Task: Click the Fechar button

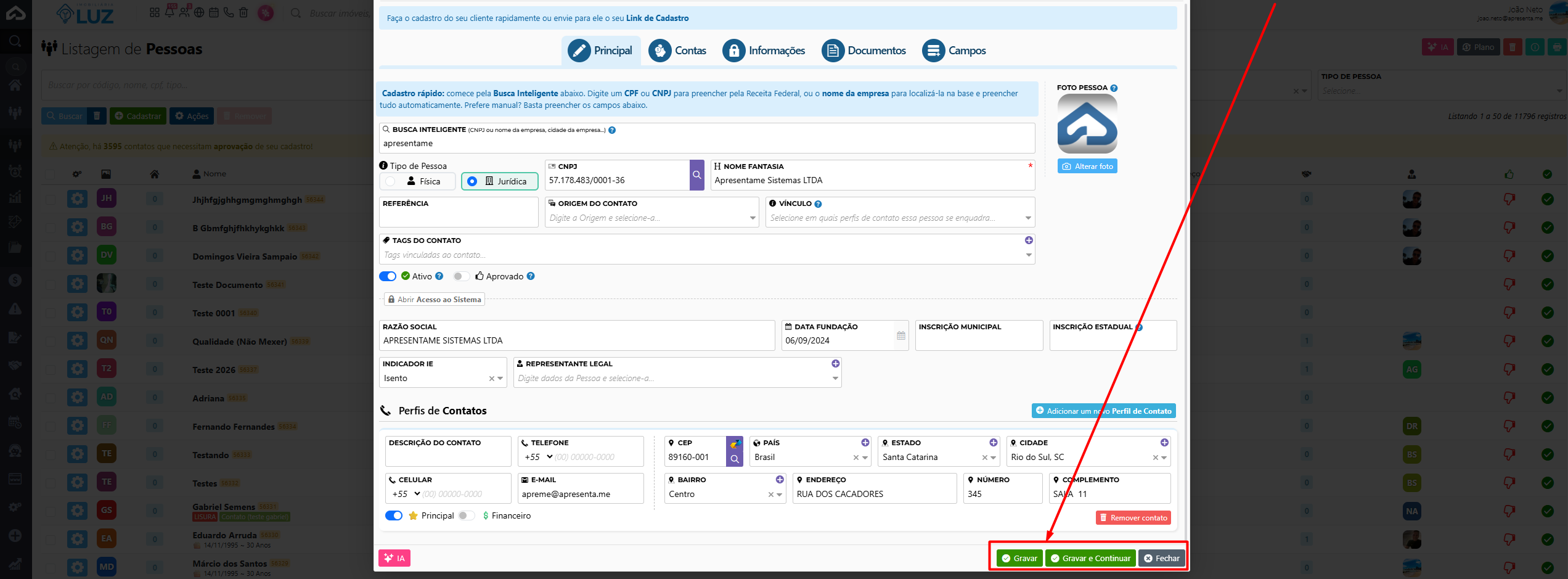Action: [1162, 558]
